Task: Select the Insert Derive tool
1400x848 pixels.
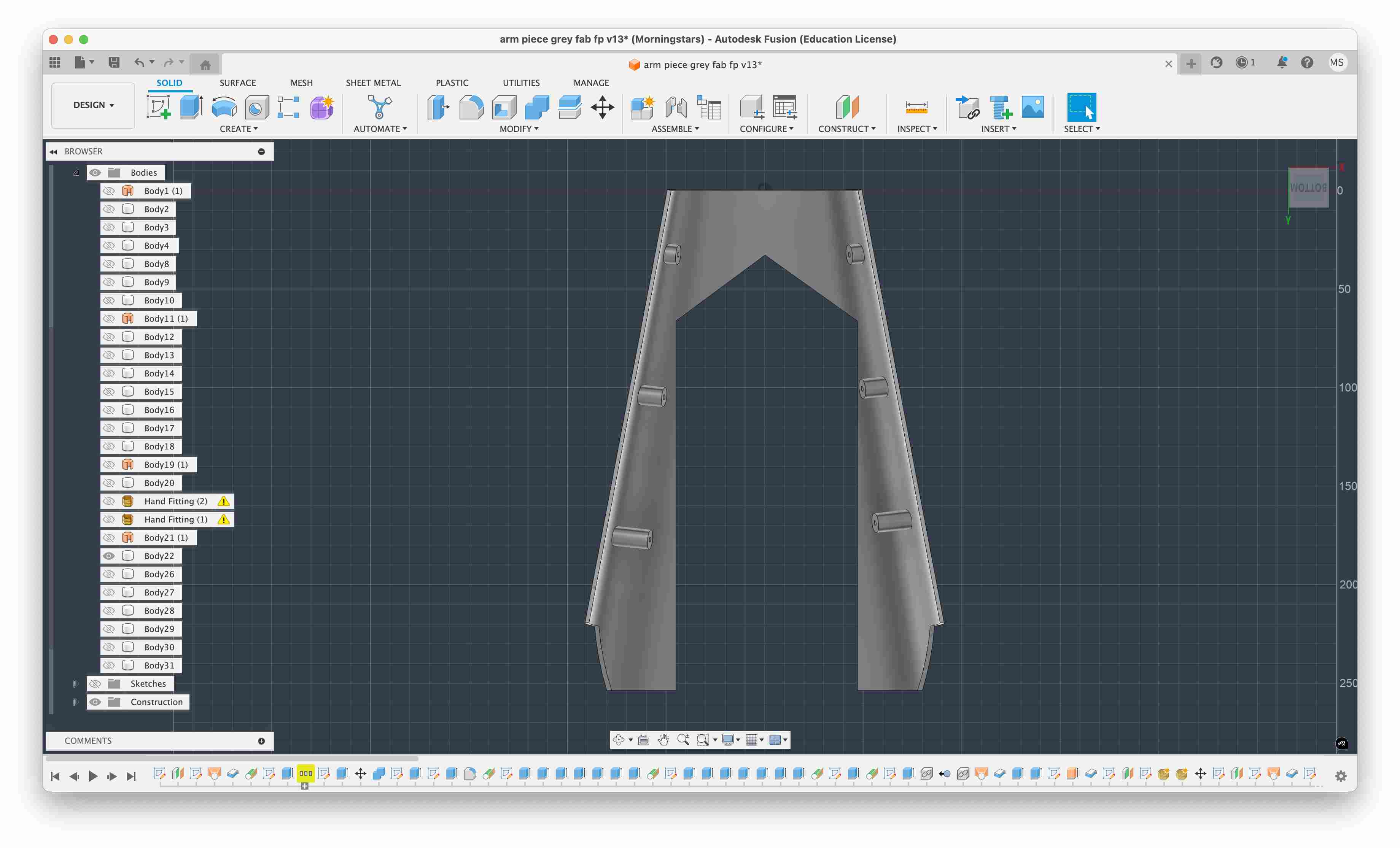Action: [967, 107]
